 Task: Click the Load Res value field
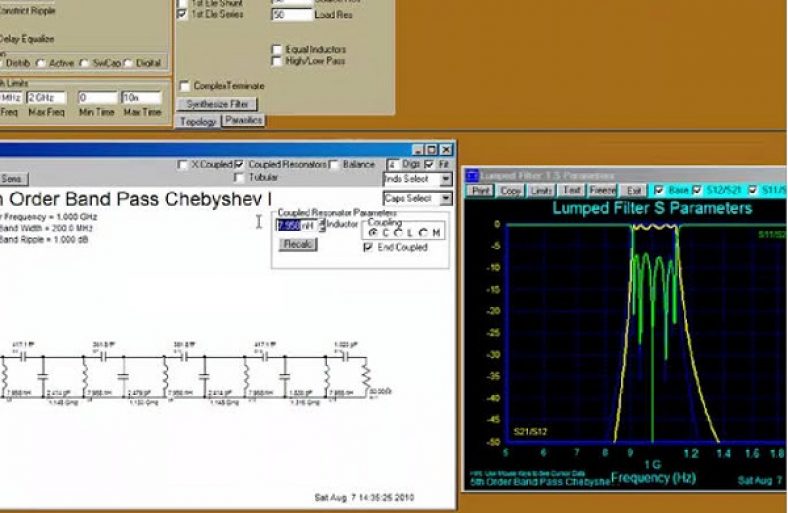(x=290, y=16)
